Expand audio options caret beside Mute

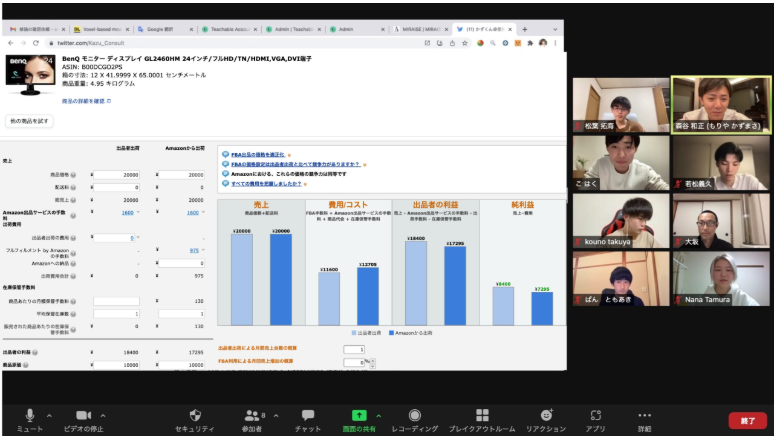tap(49, 416)
